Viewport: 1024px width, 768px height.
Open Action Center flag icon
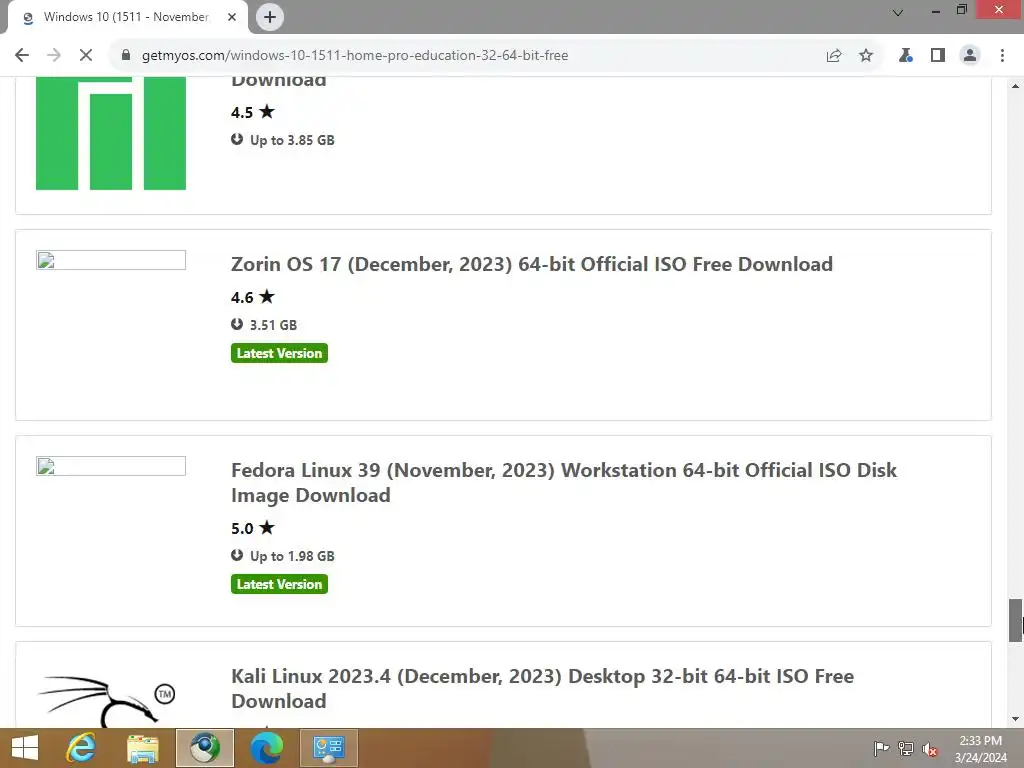(x=881, y=749)
